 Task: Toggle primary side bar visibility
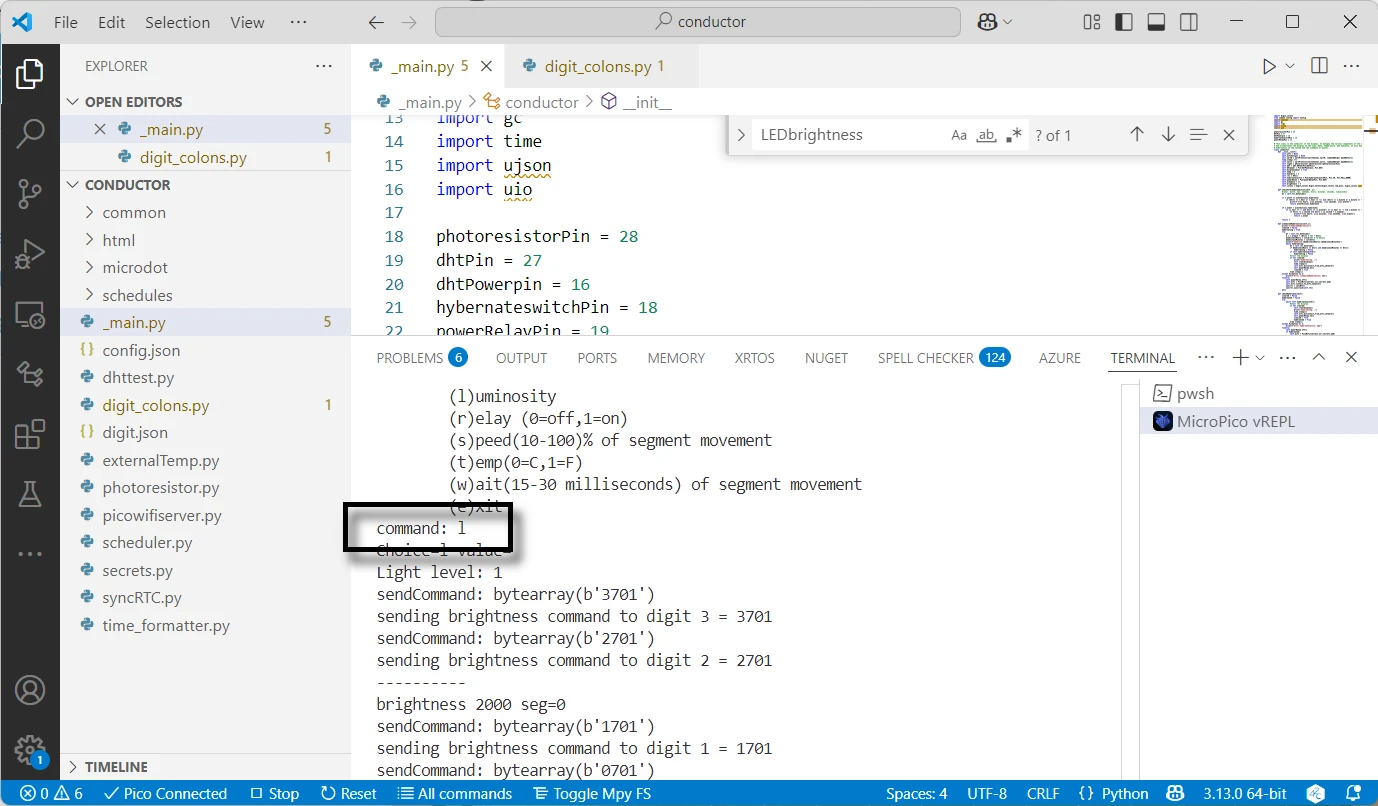[x=1124, y=22]
